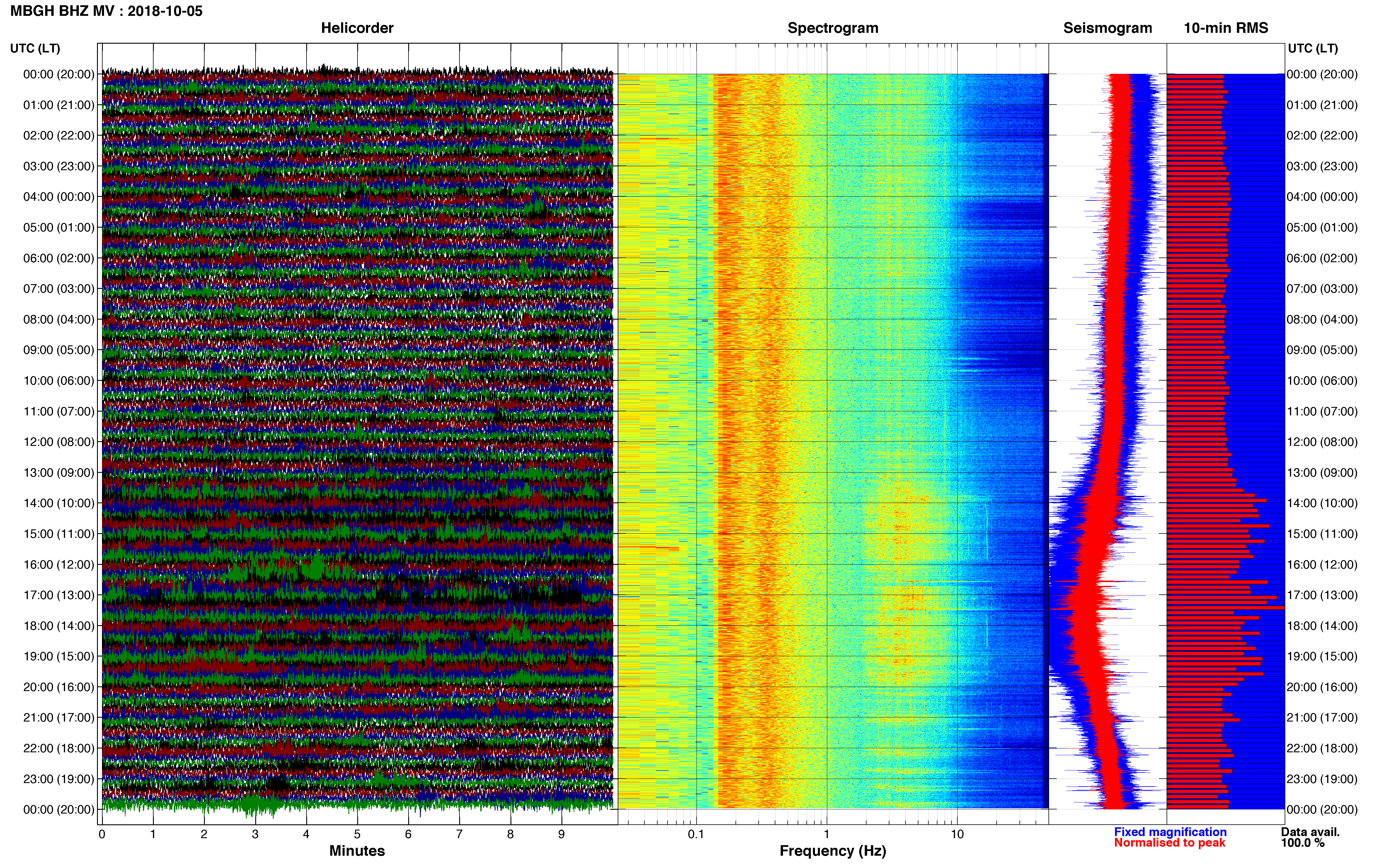
Task: Select the 'Data avail.' label
Action: click(1310, 833)
